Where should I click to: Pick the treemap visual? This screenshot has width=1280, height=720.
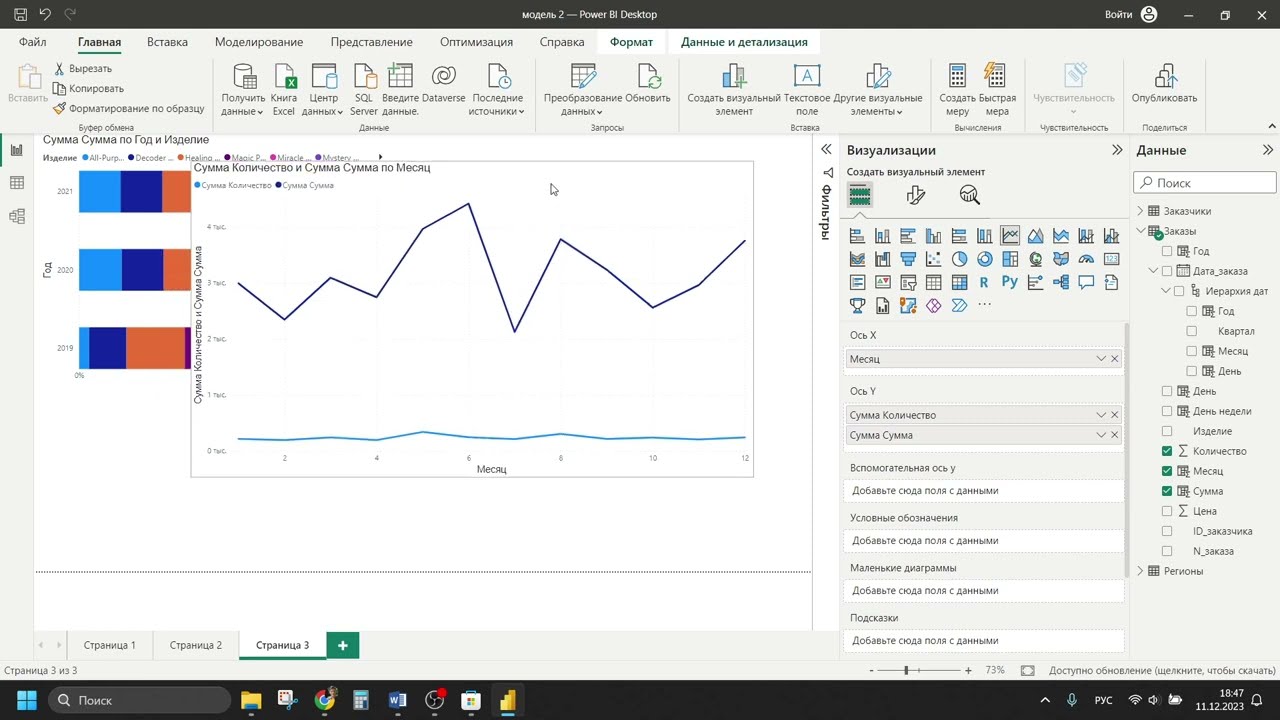pyautogui.click(x=1010, y=259)
